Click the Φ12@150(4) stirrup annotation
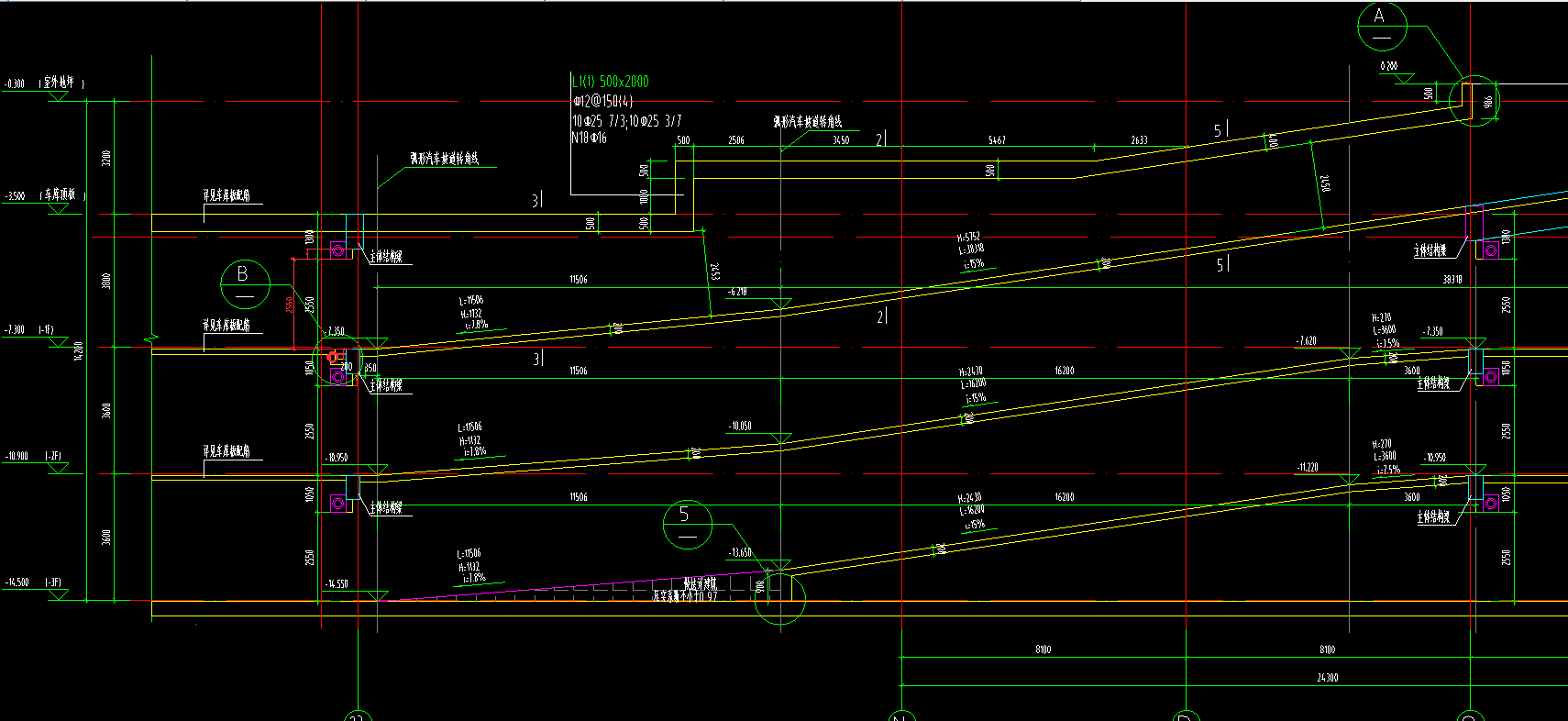Viewport: 1568px width, 721px height. coord(602,101)
